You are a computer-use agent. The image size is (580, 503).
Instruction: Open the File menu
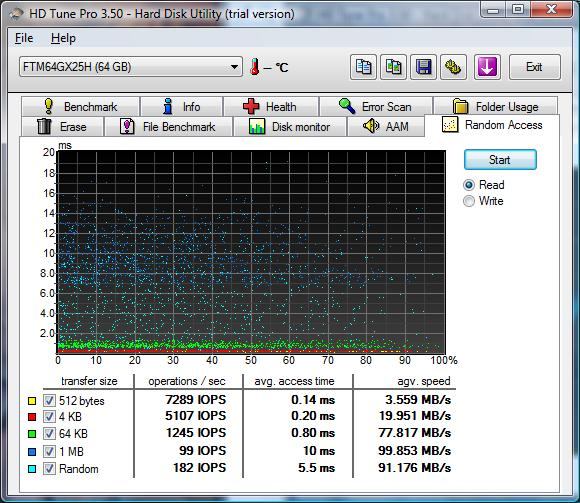coord(24,38)
